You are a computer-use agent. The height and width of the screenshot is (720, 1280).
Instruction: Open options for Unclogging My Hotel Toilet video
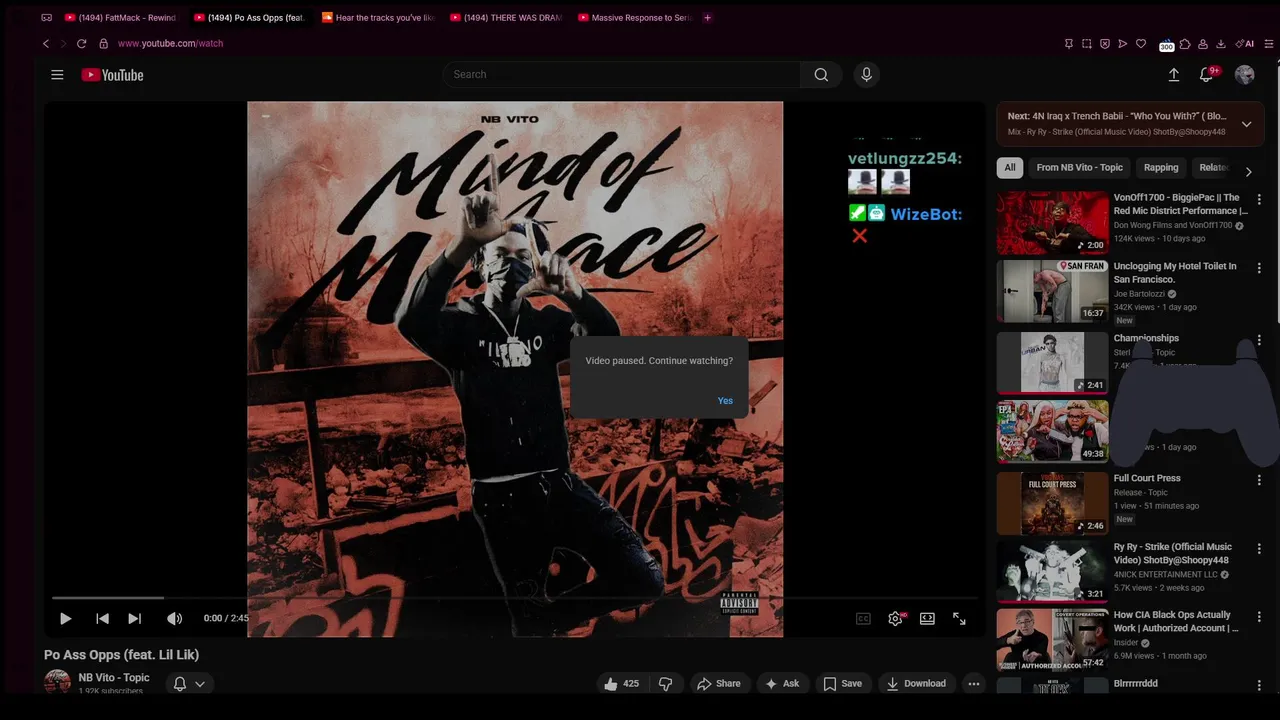1259,269
